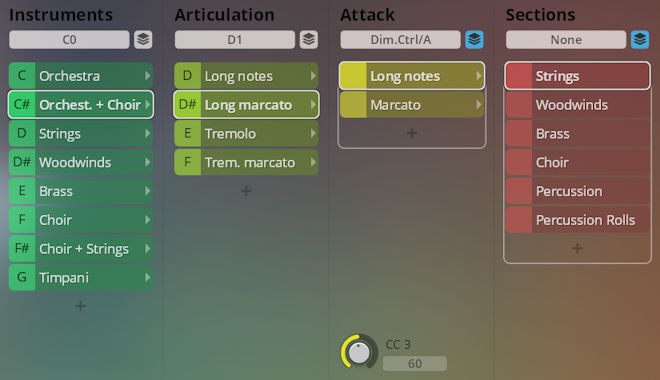This screenshot has height=380, width=660.
Task: Add a new articulation with plus icon
Action: tap(246, 191)
